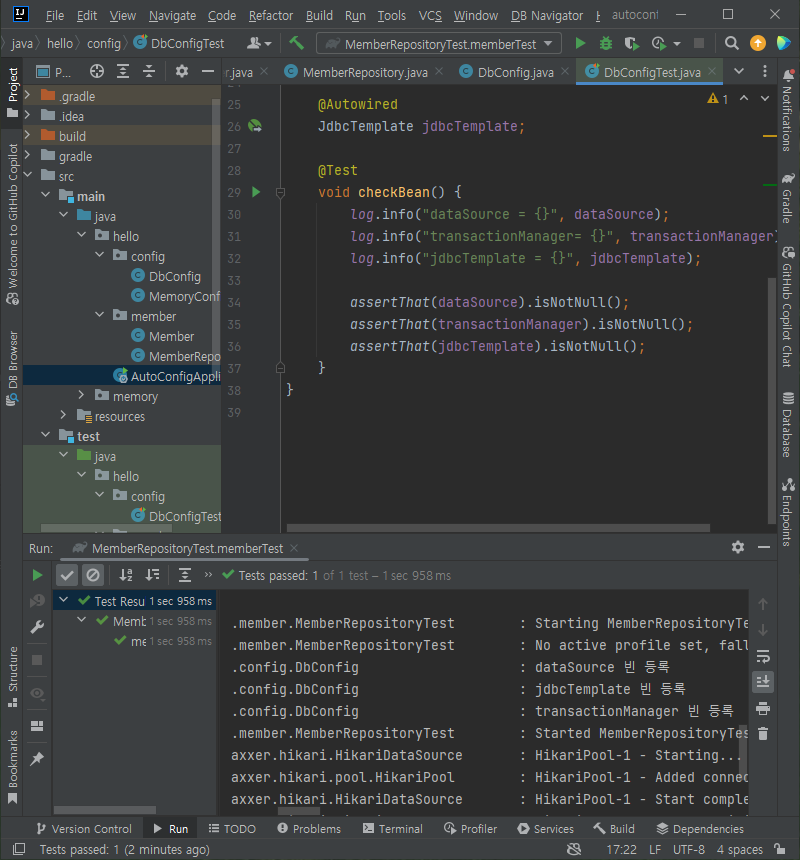Collapse the config folder under main/hello
800x860 pixels.
(101, 256)
